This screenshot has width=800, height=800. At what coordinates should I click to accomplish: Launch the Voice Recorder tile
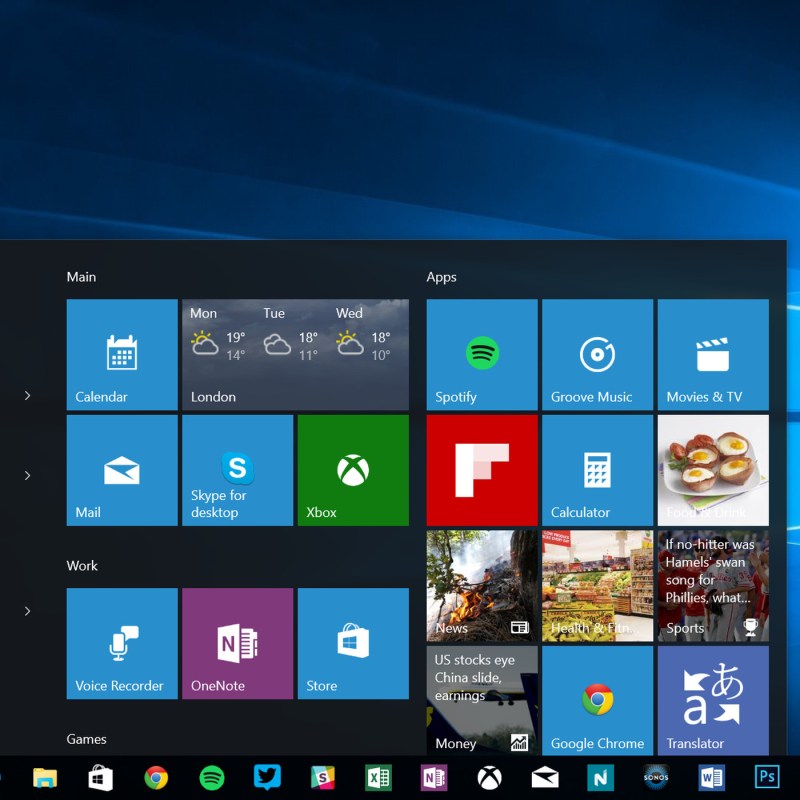click(x=122, y=643)
